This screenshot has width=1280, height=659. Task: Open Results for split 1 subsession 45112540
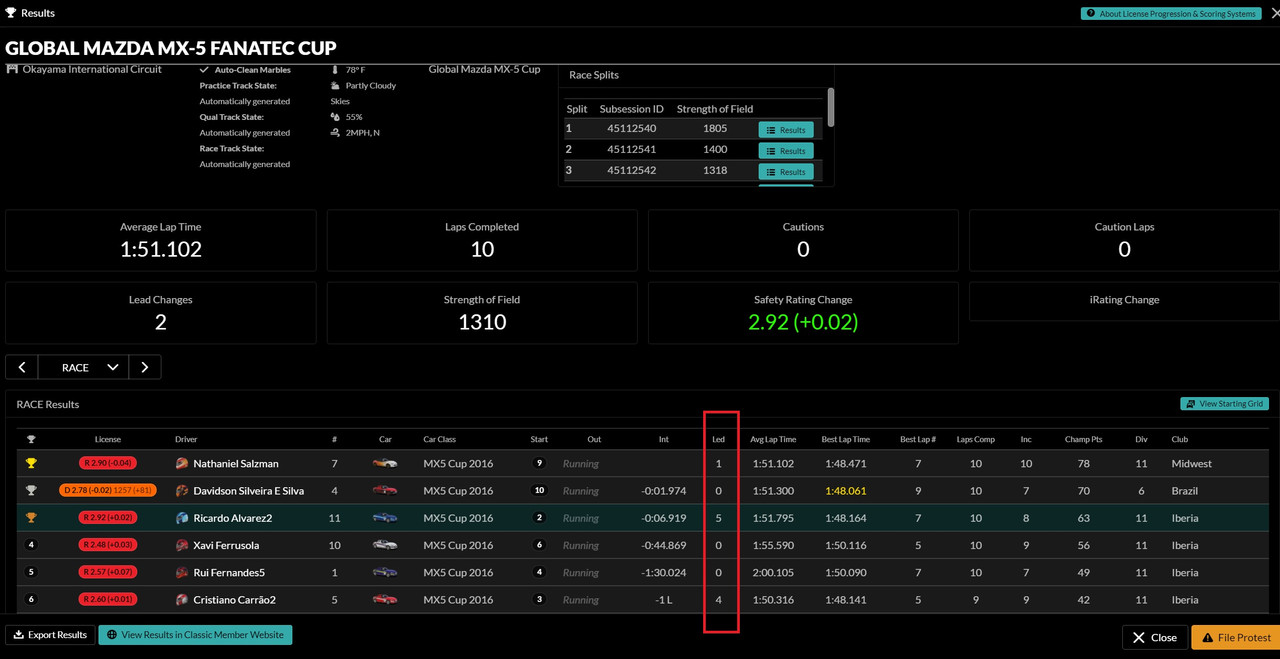pyautogui.click(x=786, y=130)
